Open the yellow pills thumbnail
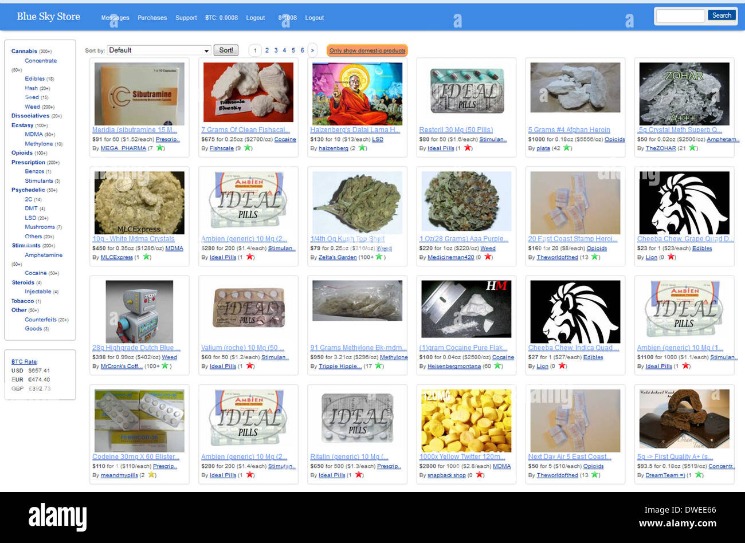The image size is (745, 543). tap(466, 420)
